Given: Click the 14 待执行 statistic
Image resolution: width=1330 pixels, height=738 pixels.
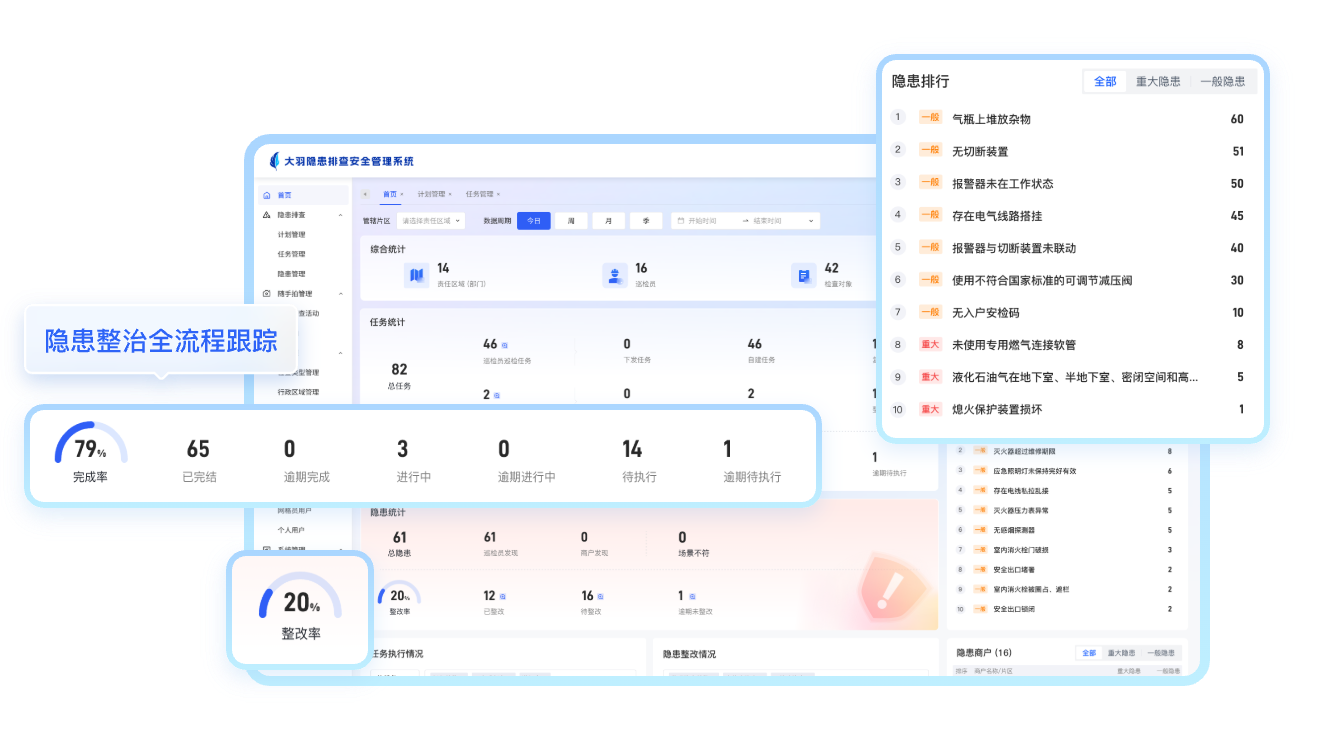Looking at the screenshot, I should tap(639, 459).
